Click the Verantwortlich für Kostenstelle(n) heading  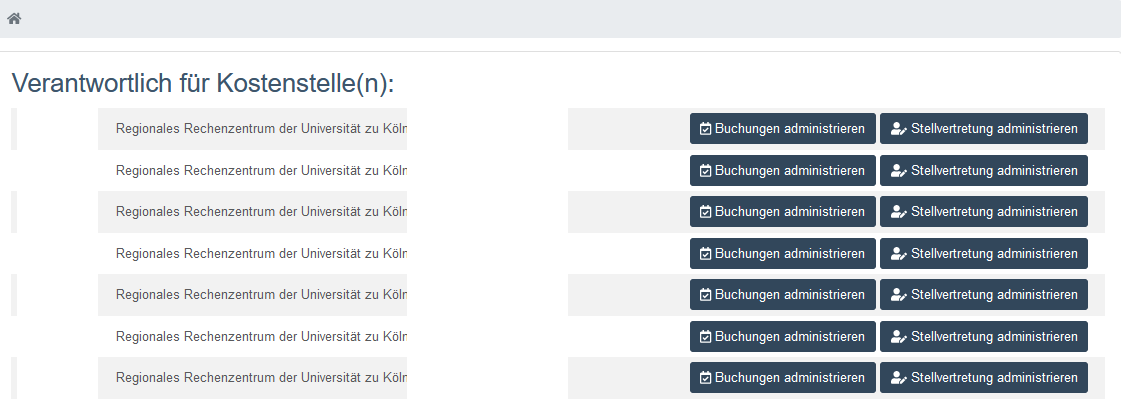click(203, 84)
